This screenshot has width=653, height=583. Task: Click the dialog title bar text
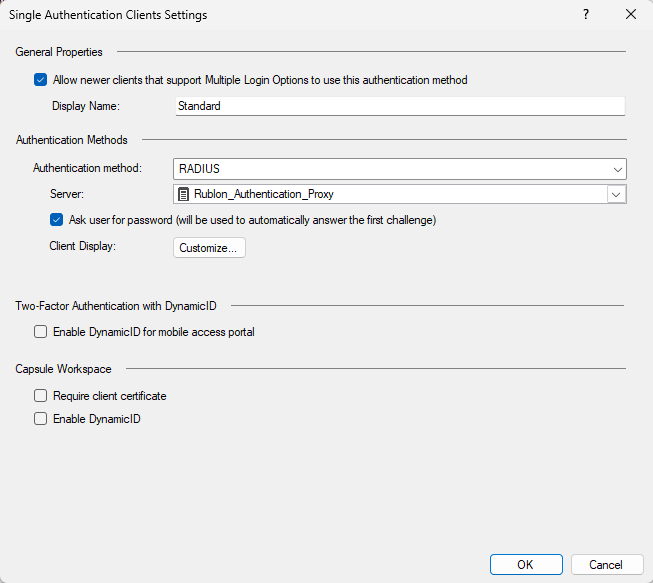click(x=108, y=15)
